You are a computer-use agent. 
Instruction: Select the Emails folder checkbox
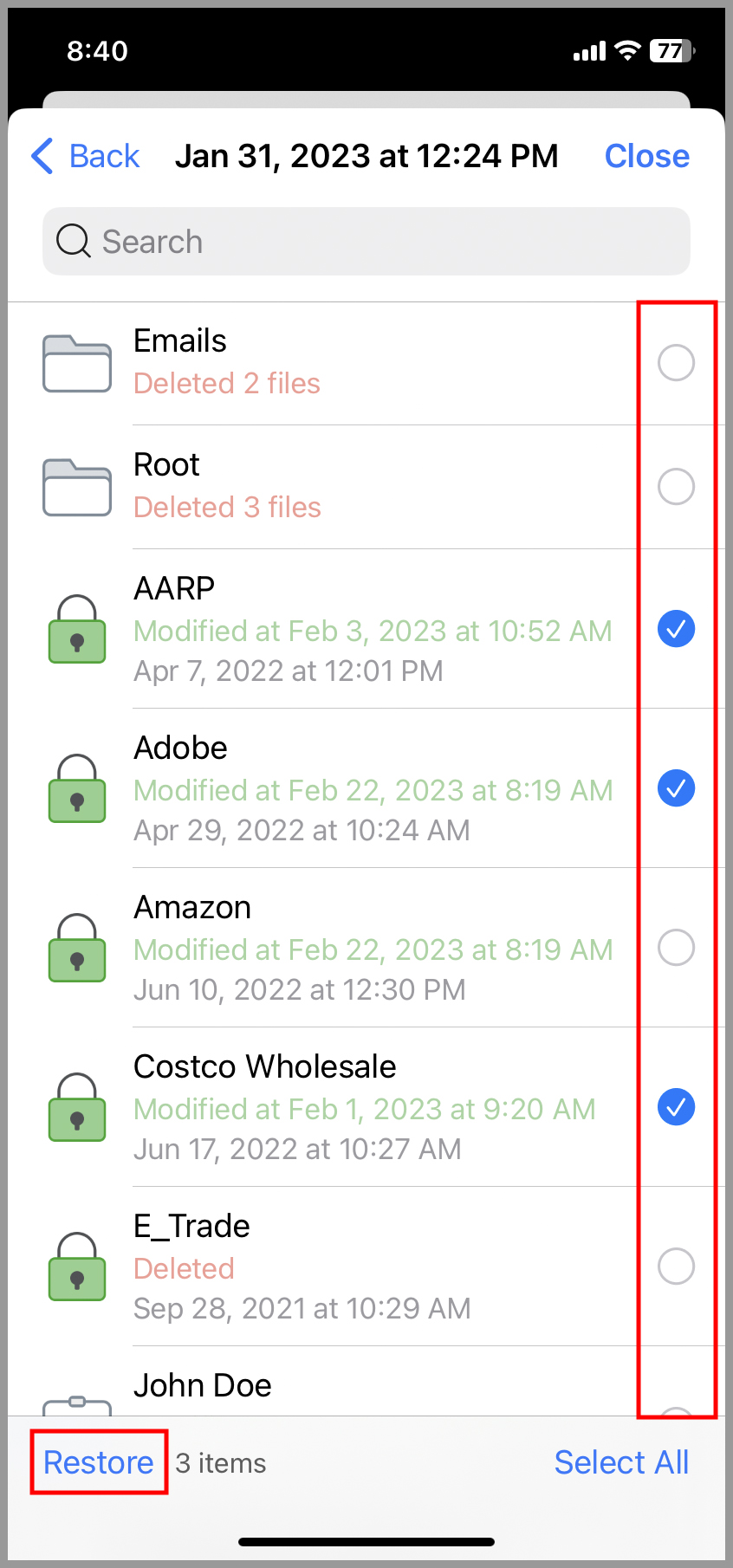point(676,362)
